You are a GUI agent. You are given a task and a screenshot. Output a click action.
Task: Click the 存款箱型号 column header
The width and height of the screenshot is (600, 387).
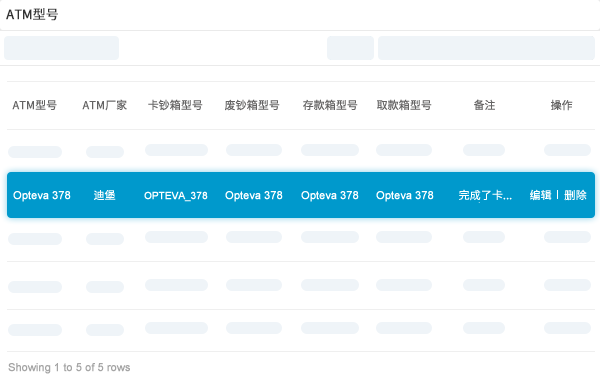click(x=330, y=105)
